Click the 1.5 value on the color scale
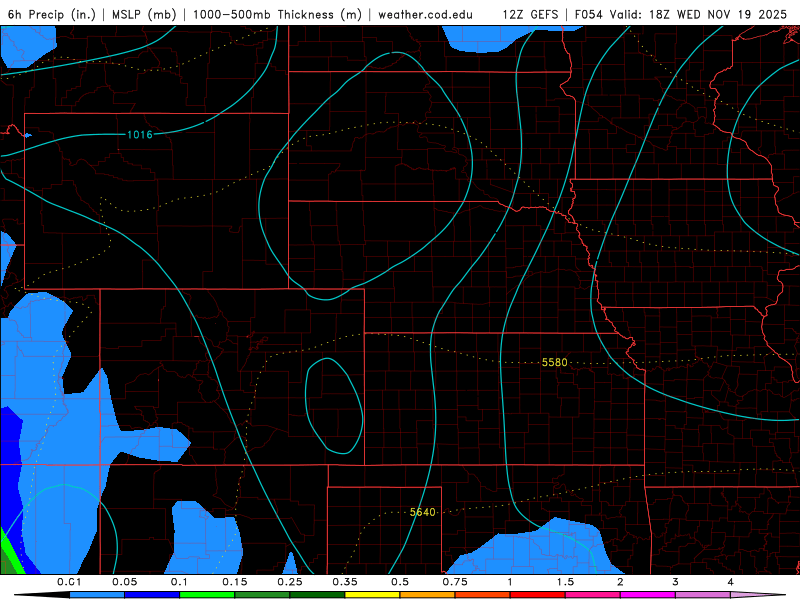This screenshot has height=600, width=800. (x=565, y=582)
